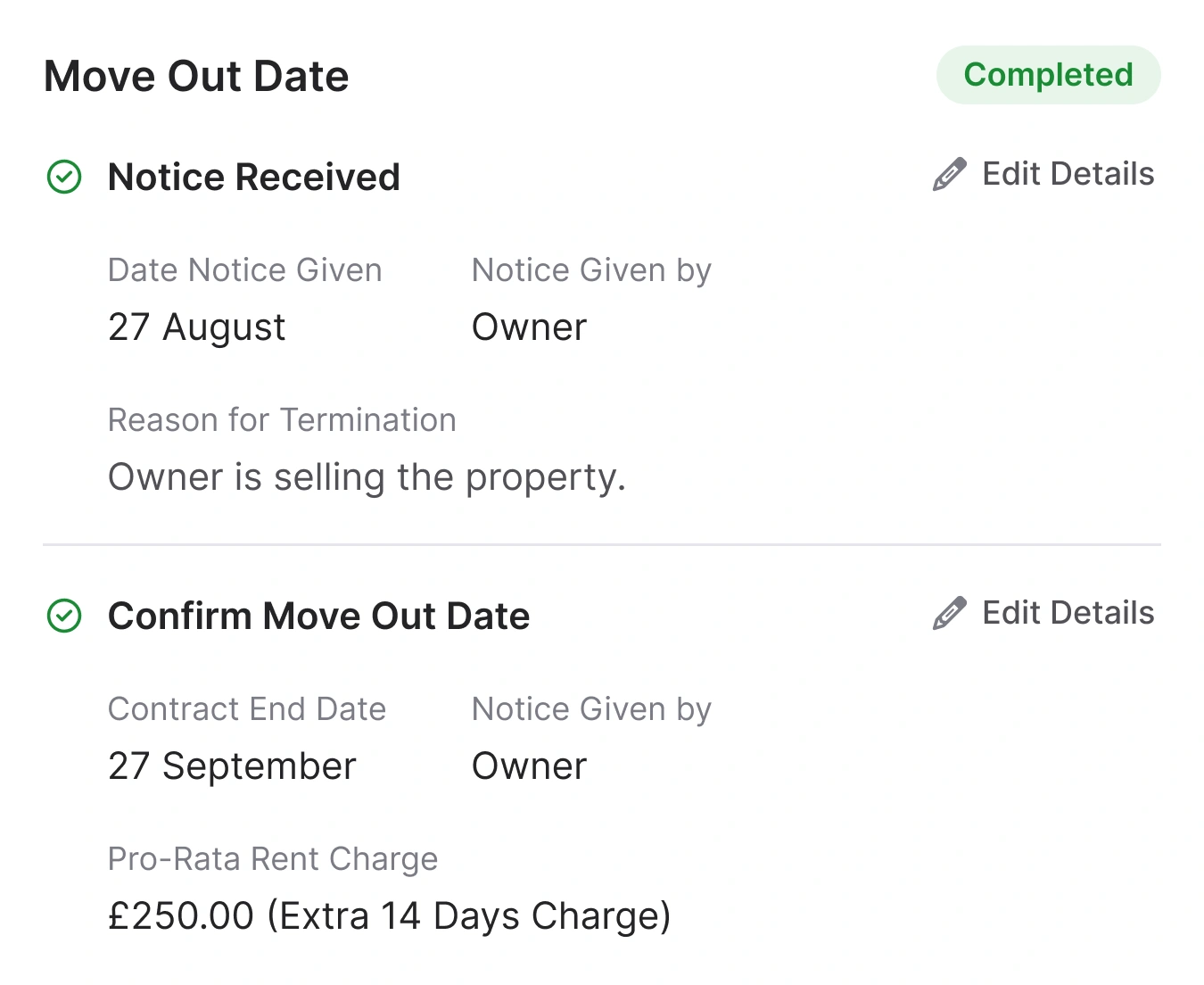Open Edit Details for Confirm Move Out Date
The image size is (1204, 985).
[1068, 612]
